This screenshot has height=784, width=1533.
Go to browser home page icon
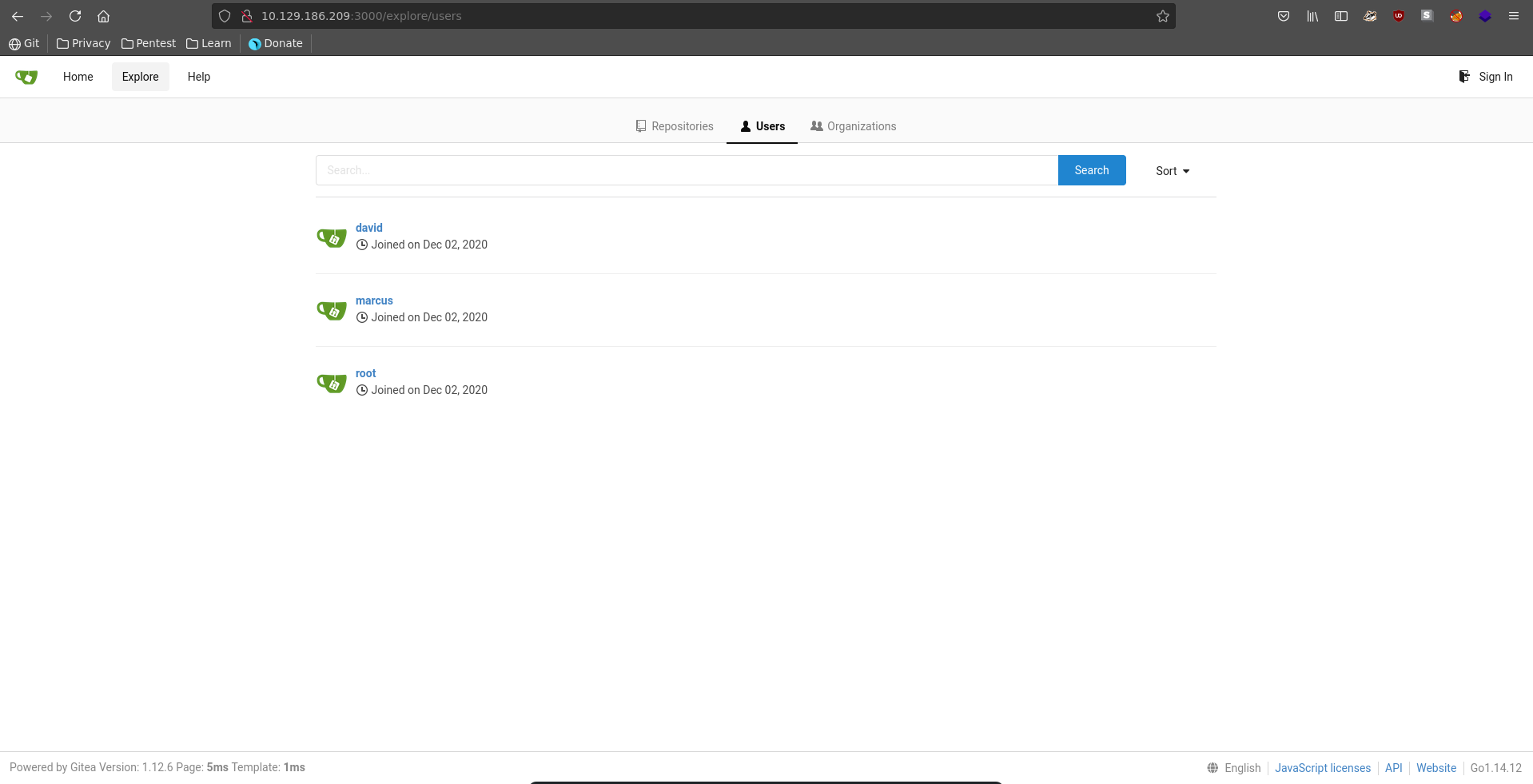103,16
